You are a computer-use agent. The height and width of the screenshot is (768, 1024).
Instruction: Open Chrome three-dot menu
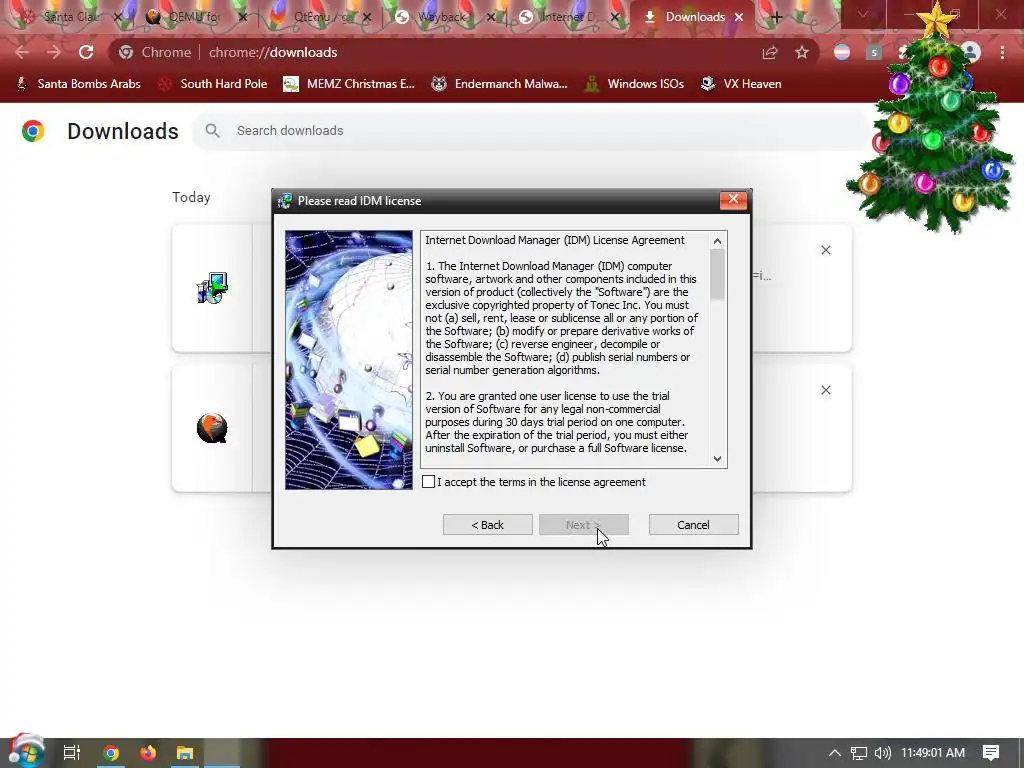point(1002,52)
